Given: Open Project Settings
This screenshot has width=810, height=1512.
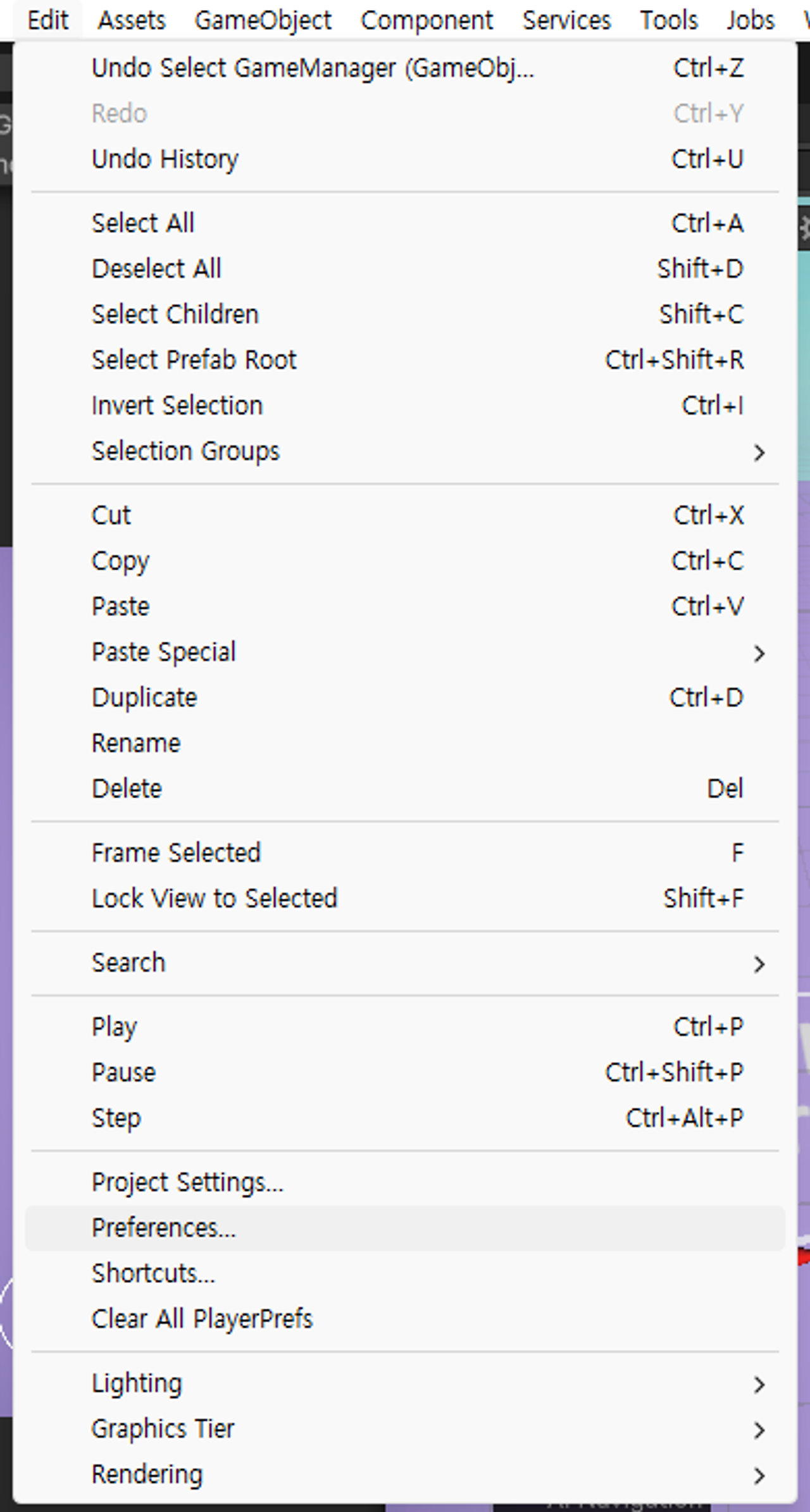Looking at the screenshot, I should tap(405, 1182).
